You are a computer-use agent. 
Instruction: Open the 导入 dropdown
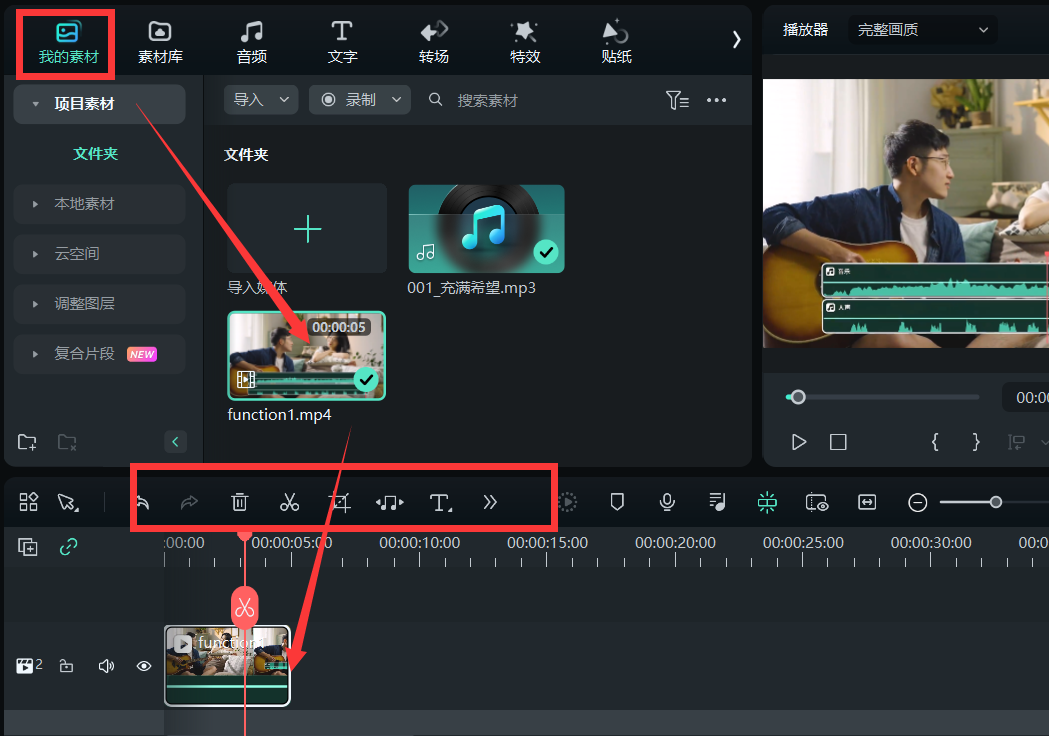click(x=260, y=100)
